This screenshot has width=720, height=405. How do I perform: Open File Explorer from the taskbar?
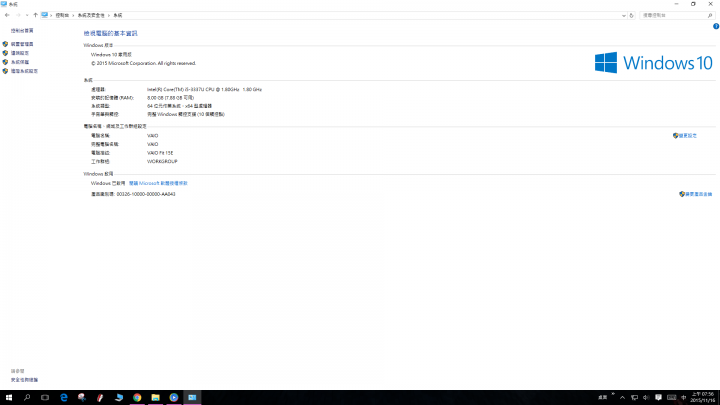tap(155, 397)
